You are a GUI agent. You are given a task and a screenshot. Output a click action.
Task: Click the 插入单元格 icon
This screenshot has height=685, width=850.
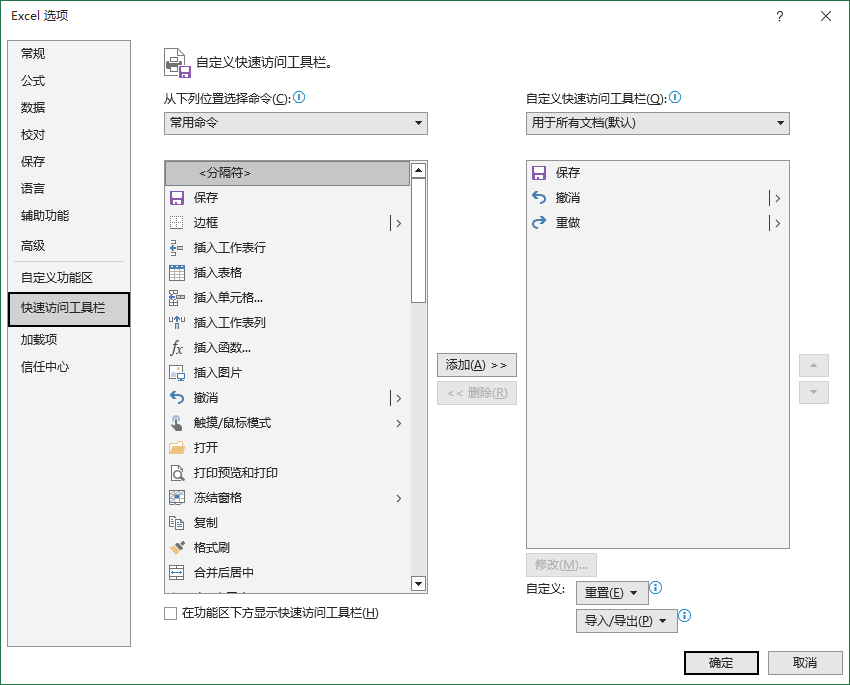click(x=177, y=298)
